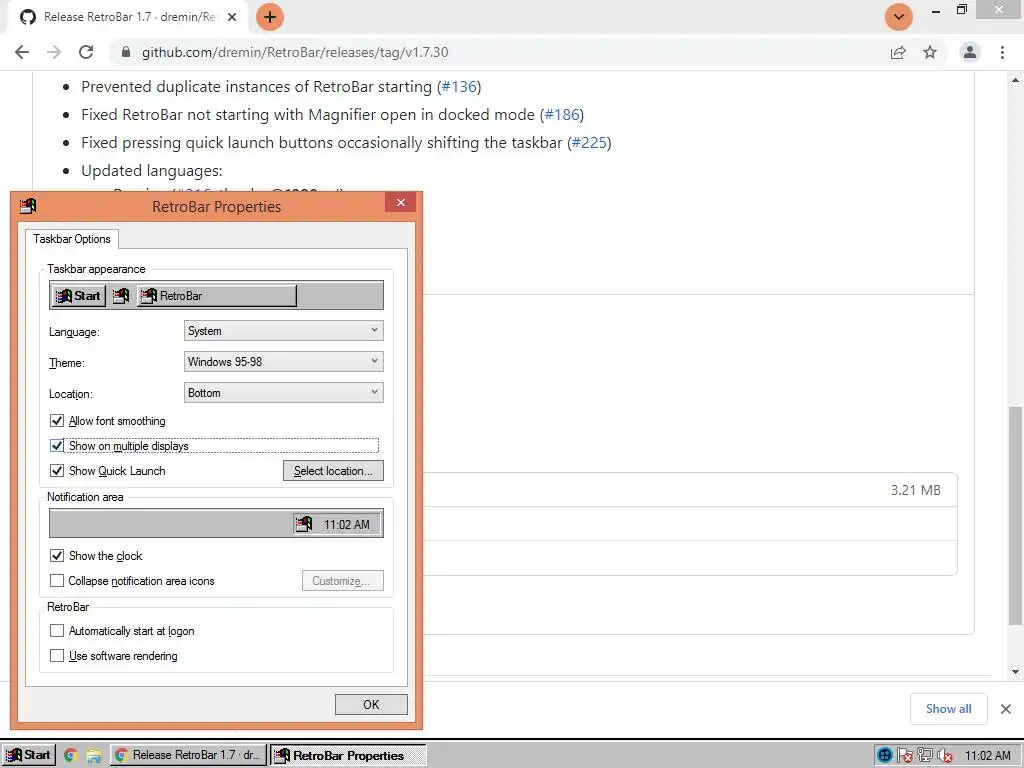Image resolution: width=1024 pixels, height=768 pixels.
Task: Click the share page icon in address bar
Action: pos(898,52)
